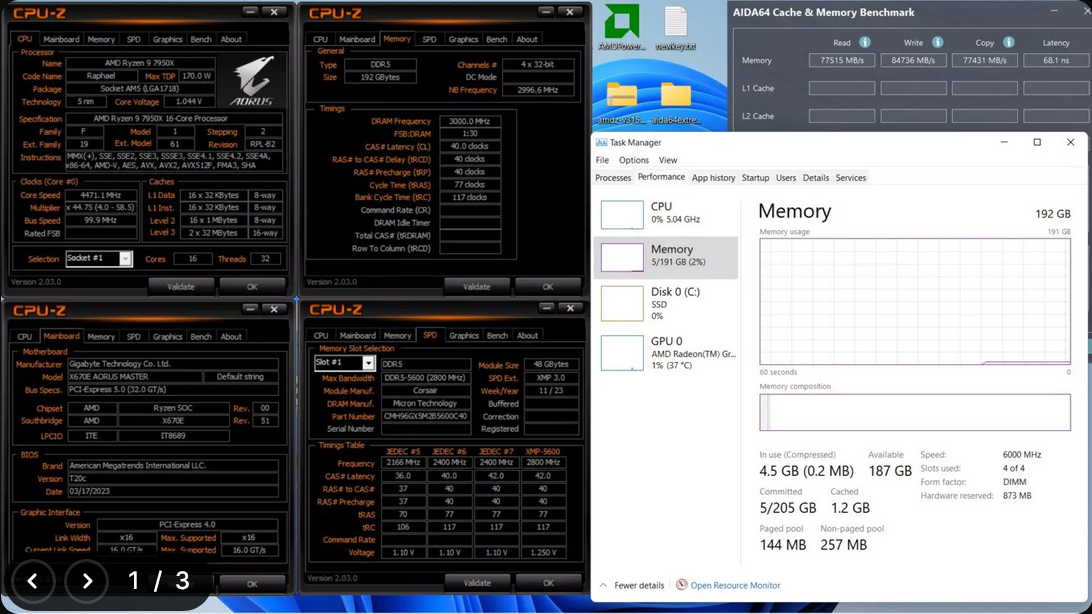1092x614 pixels.
Task: Open Mainboard tab in top-left CPU-Z window
Action: tap(61, 40)
